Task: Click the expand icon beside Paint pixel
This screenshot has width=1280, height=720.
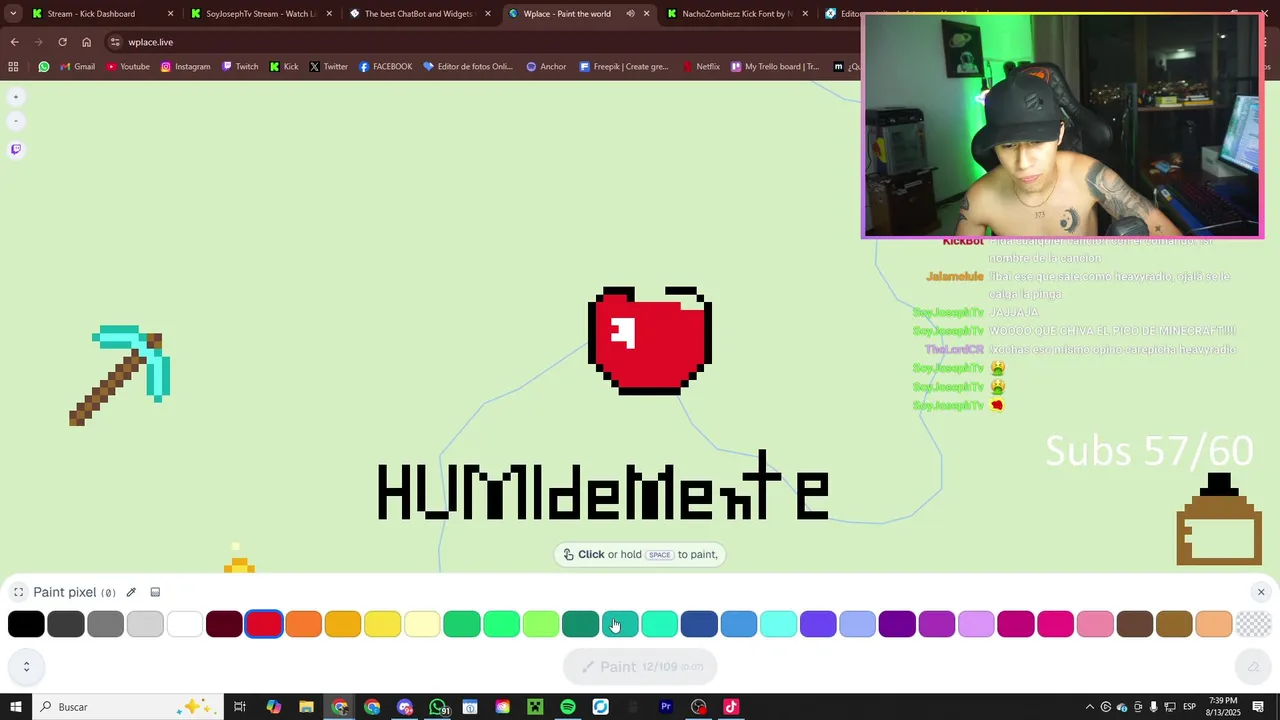Action: [18, 592]
